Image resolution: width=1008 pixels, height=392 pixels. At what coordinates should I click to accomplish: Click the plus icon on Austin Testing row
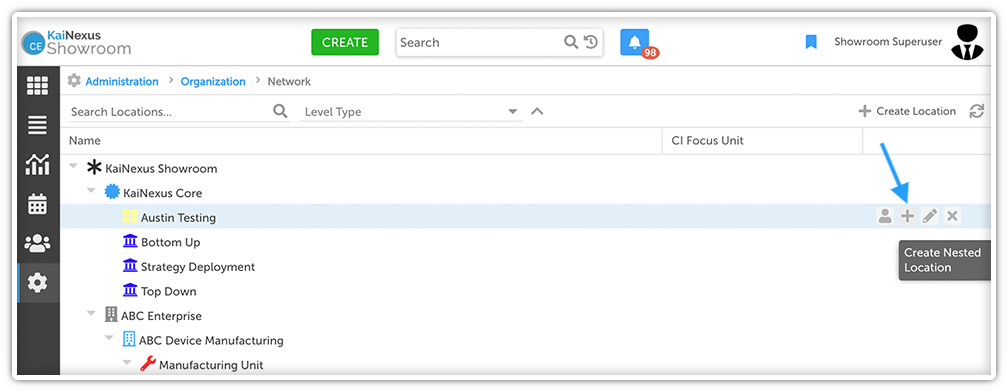pyautogui.click(x=907, y=217)
